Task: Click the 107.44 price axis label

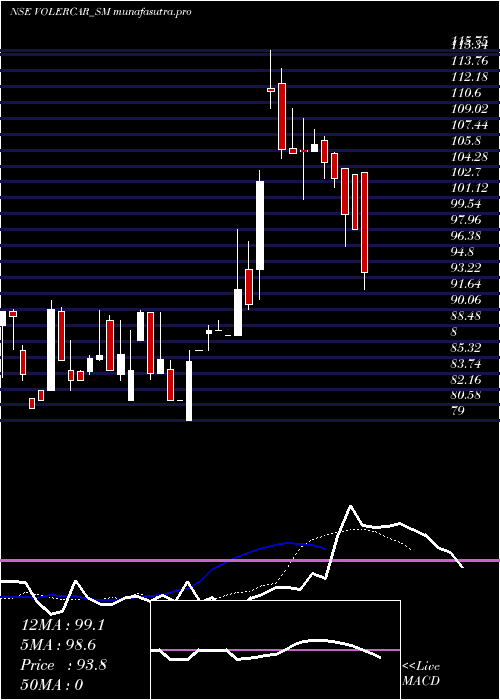Action: point(470,125)
